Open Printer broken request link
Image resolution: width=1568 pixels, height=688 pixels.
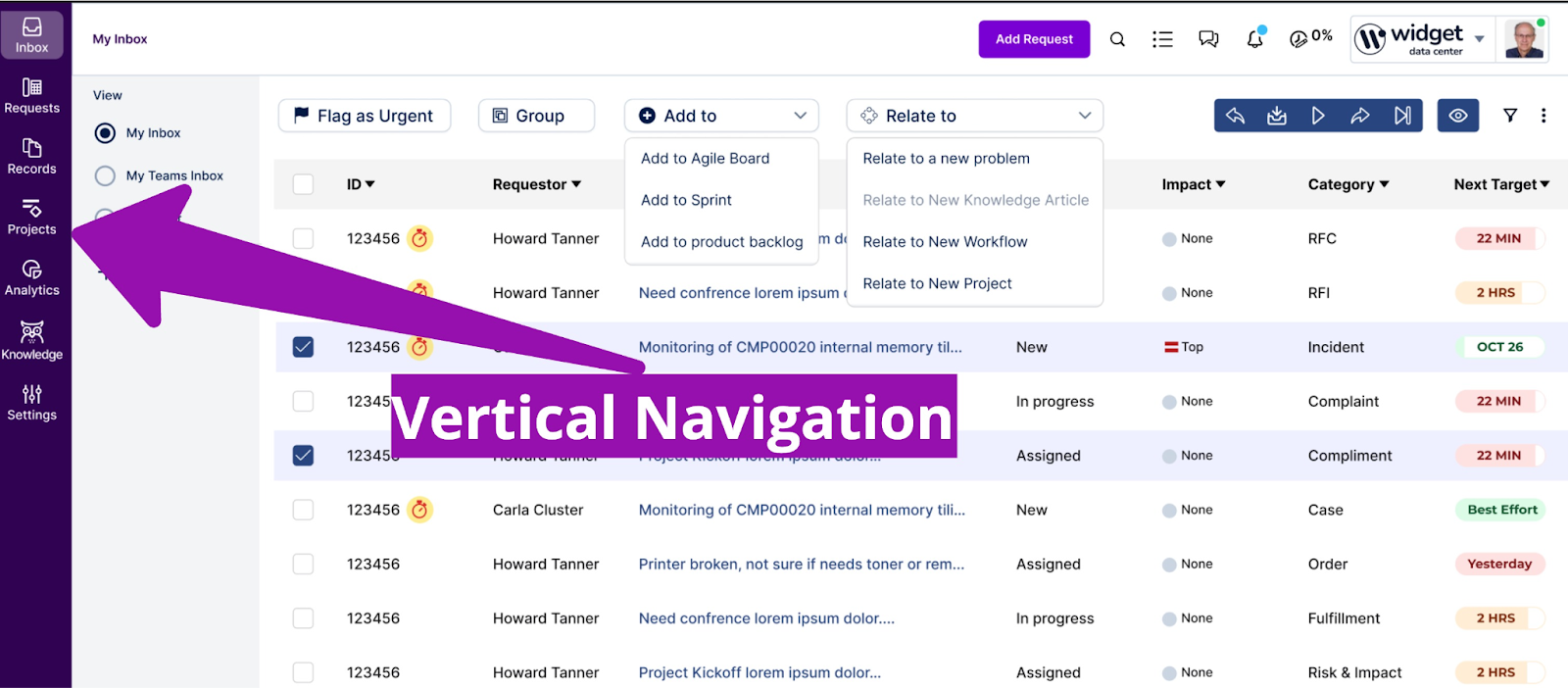[802, 565]
